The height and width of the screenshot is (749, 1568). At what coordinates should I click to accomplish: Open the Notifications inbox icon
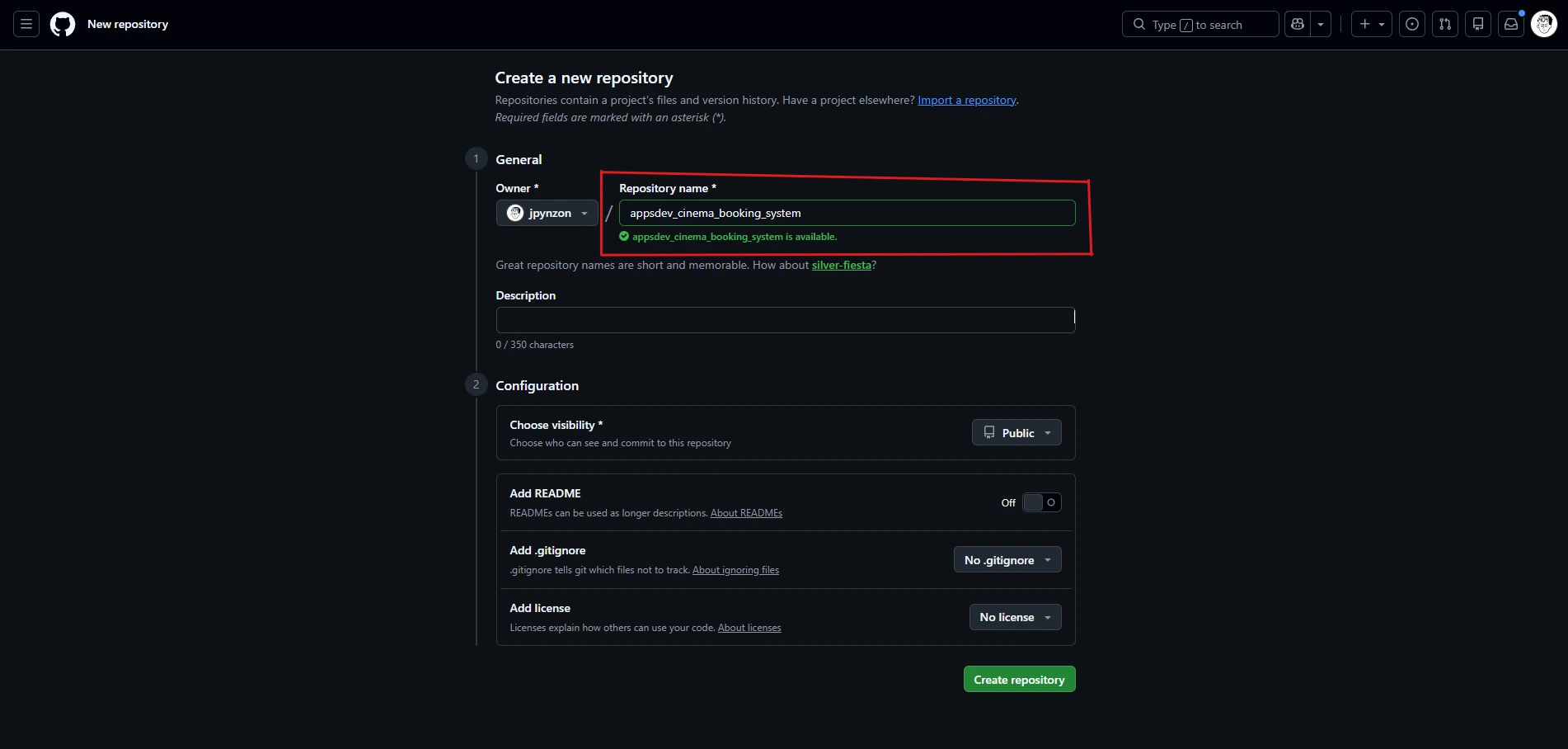click(x=1511, y=25)
